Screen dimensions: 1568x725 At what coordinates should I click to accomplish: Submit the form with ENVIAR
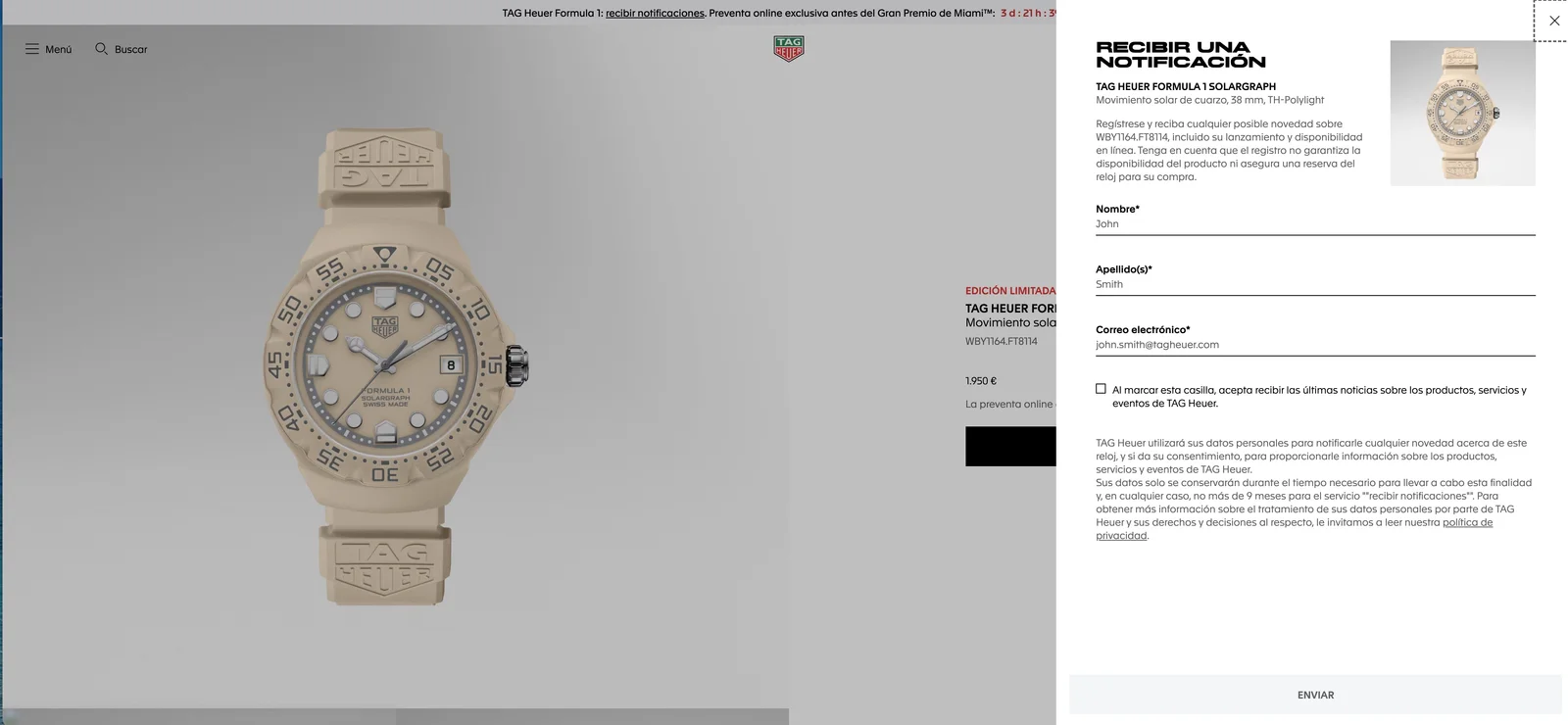tap(1315, 695)
